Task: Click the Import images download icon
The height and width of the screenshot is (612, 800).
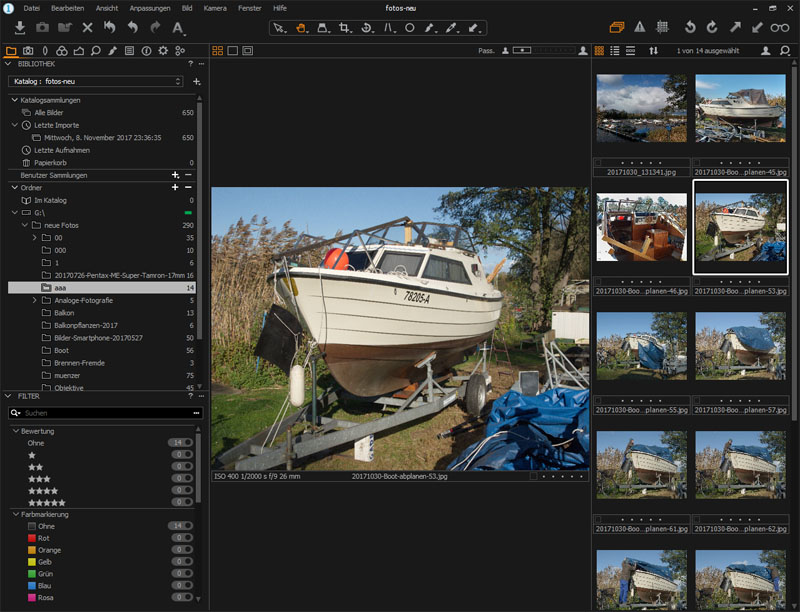Action: (20, 28)
